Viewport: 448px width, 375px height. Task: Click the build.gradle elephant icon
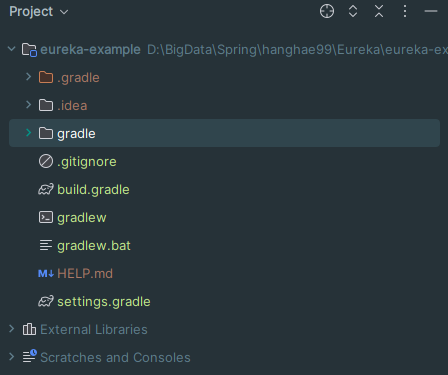pos(46,189)
